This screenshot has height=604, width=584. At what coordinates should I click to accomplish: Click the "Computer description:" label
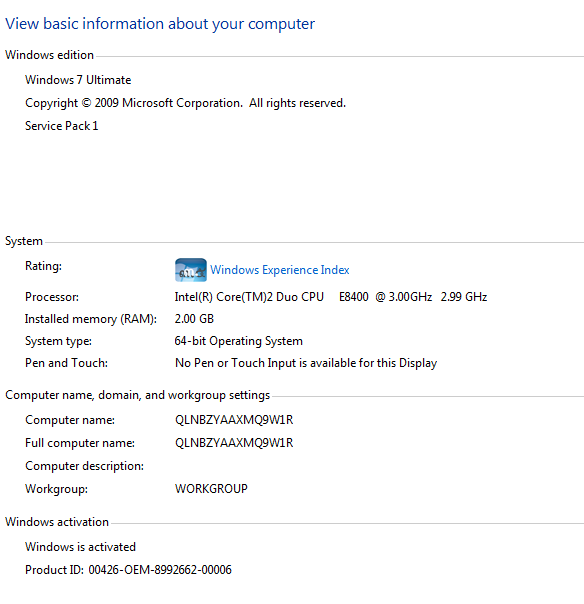coord(84,466)
